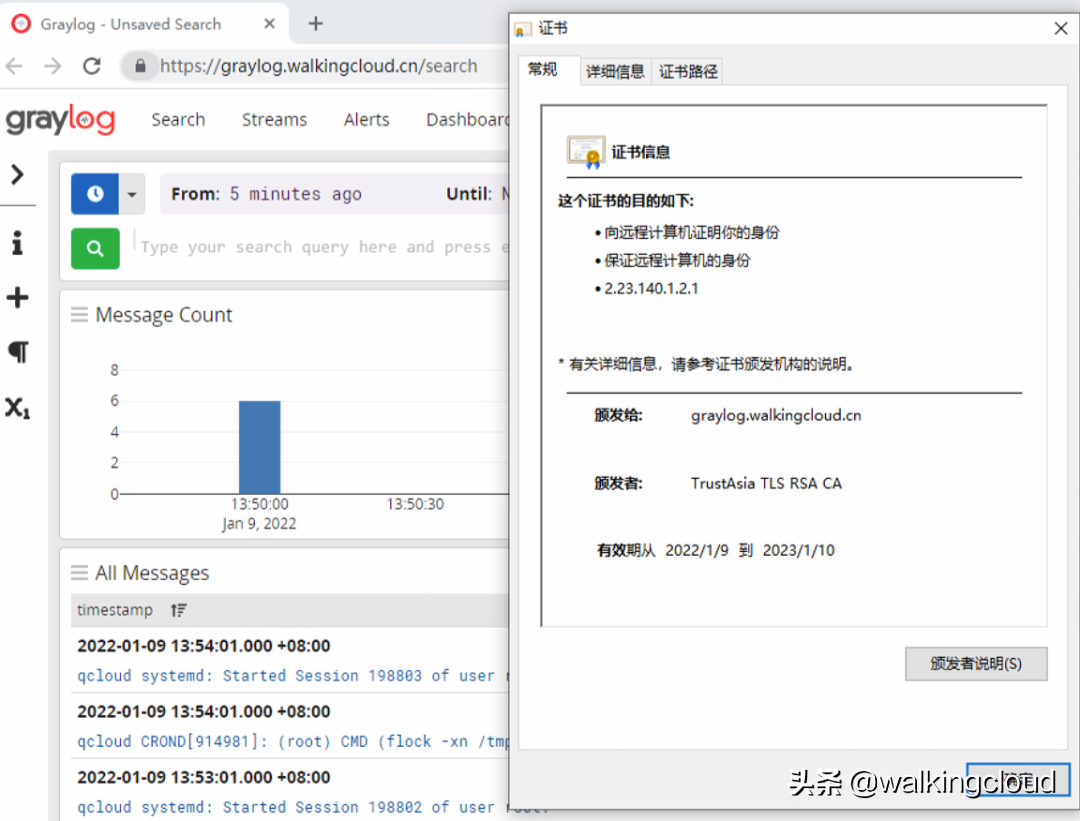Confirm the certificate dialog with 确定

1019,780
